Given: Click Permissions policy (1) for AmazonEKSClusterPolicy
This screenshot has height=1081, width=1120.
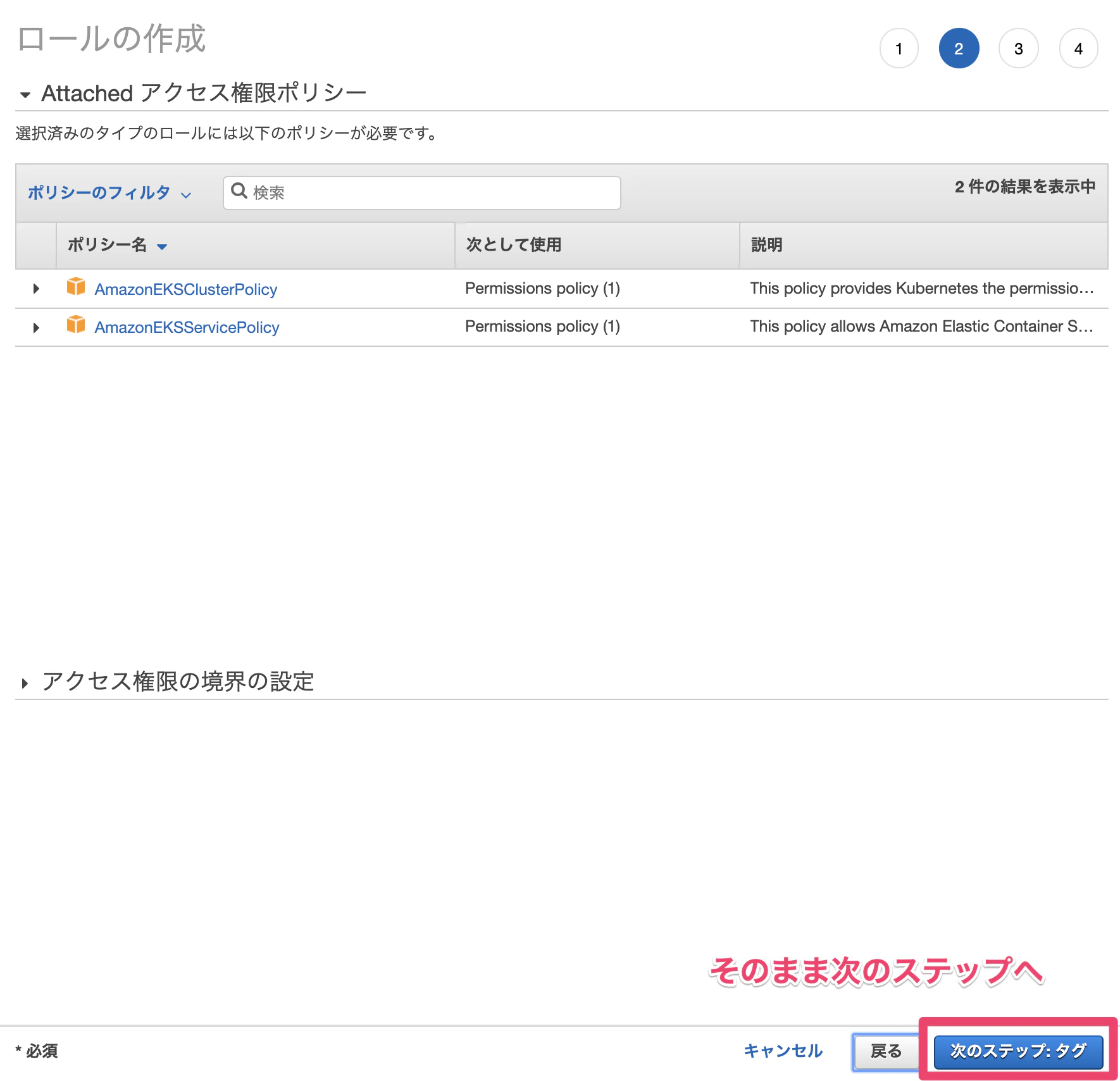Looking at the screenshot, I should coord(542,289).
